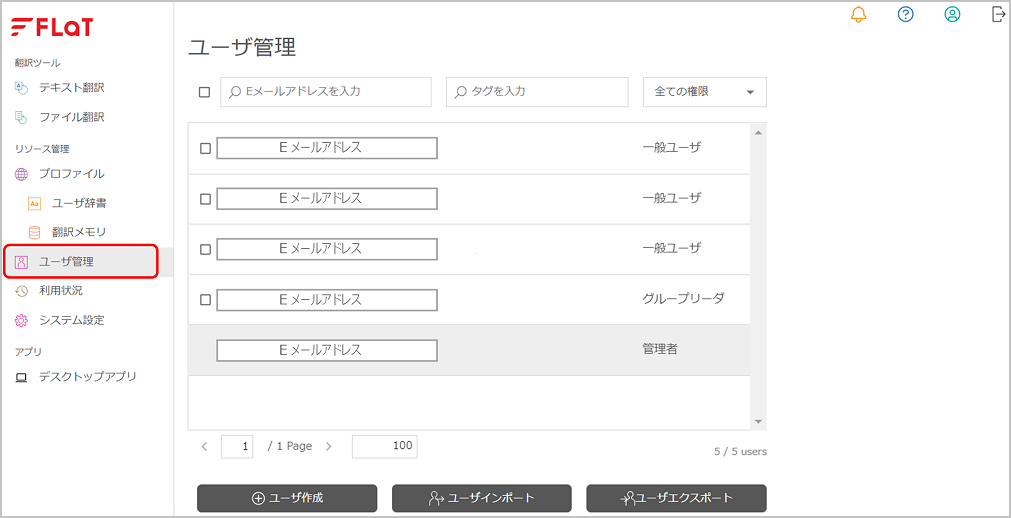1011x518 pixels.
Task: Click the FLaT logo
Action: [52, 27]
